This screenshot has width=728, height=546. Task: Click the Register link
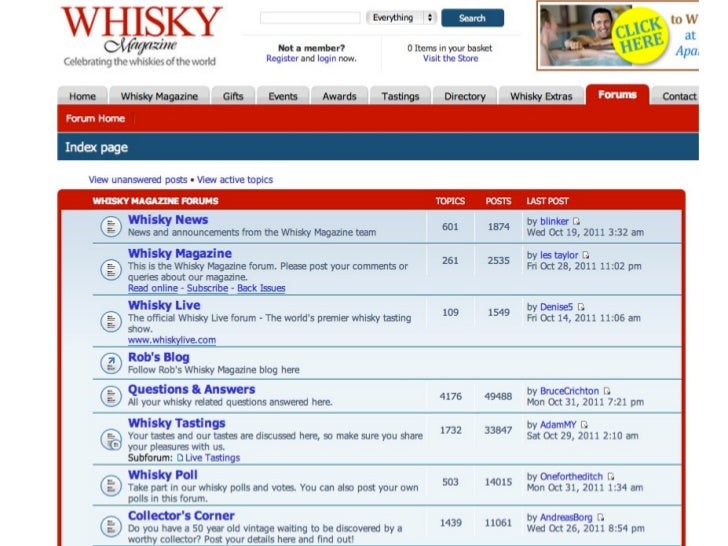[282, 58]
